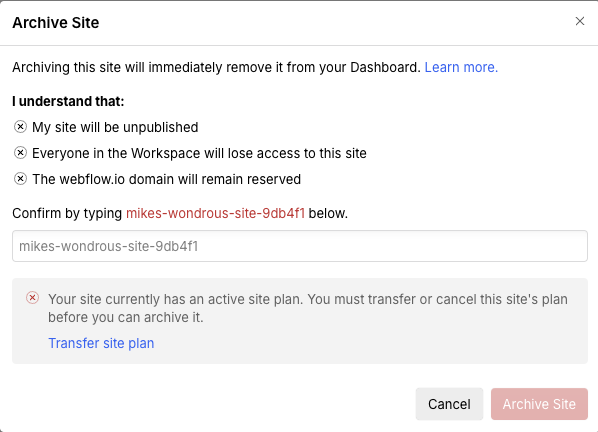598x432 pixels.
Task: Click the "I understand that:" heading
Action: pos(68,101)
